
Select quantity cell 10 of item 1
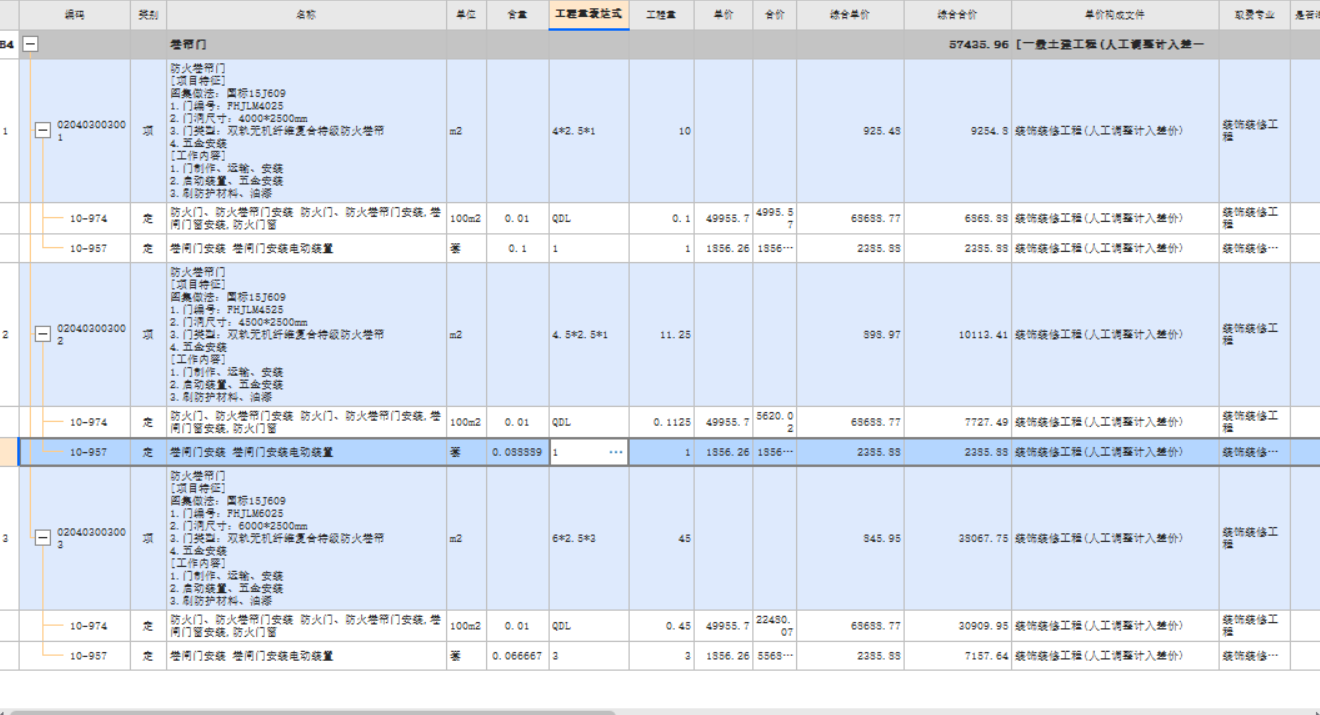661,131
